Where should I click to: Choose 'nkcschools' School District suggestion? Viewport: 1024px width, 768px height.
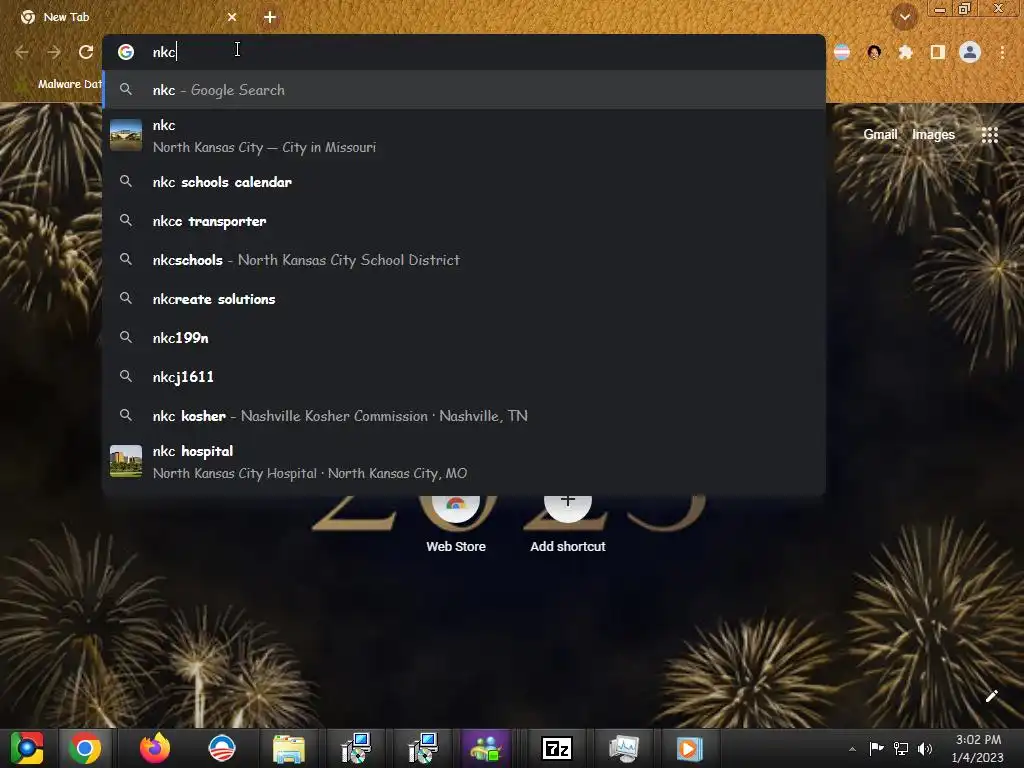(x=464, y=260)
